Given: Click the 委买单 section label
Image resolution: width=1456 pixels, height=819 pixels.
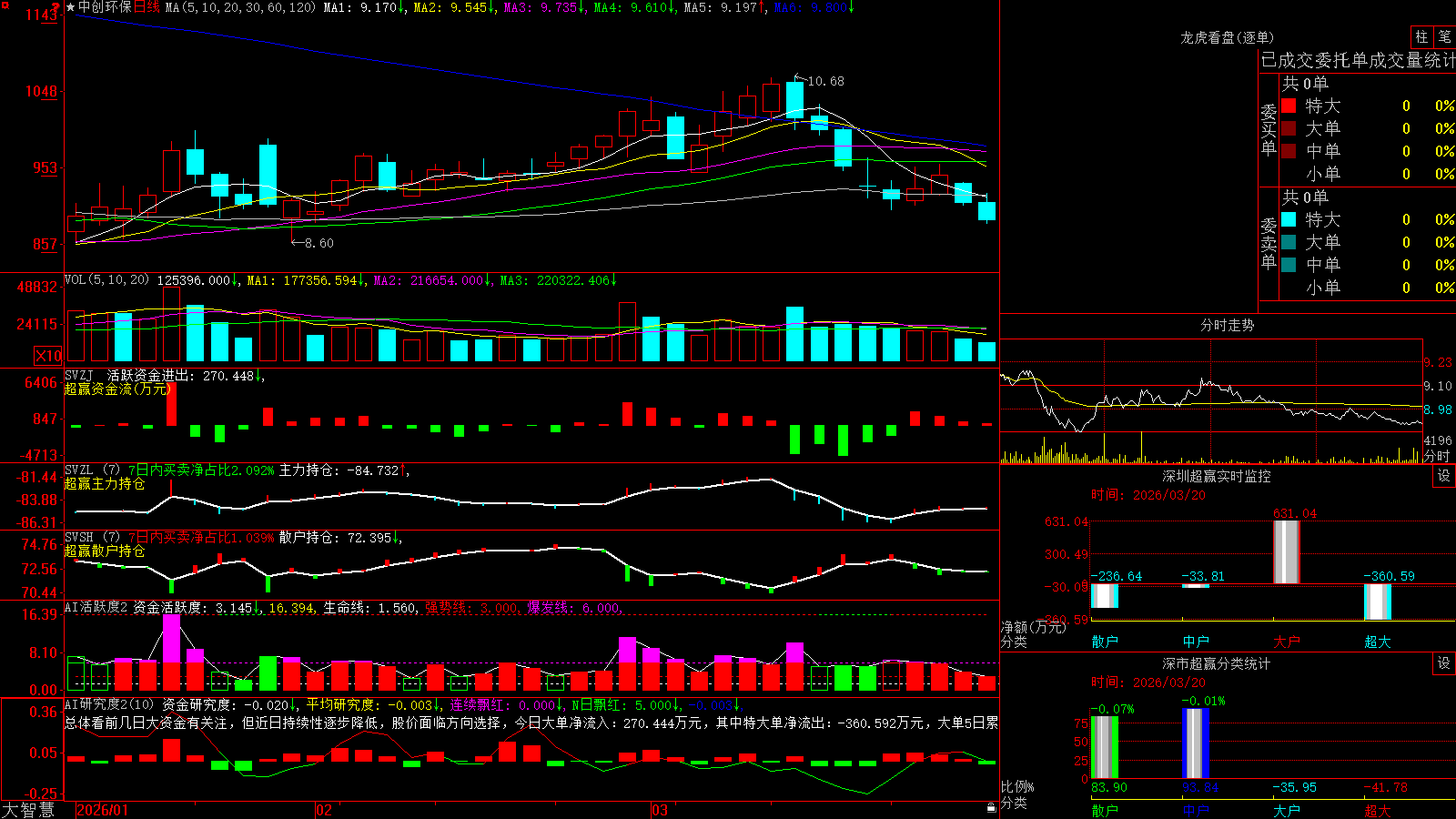Looking at the screenshot, I should click(1269, 130).
